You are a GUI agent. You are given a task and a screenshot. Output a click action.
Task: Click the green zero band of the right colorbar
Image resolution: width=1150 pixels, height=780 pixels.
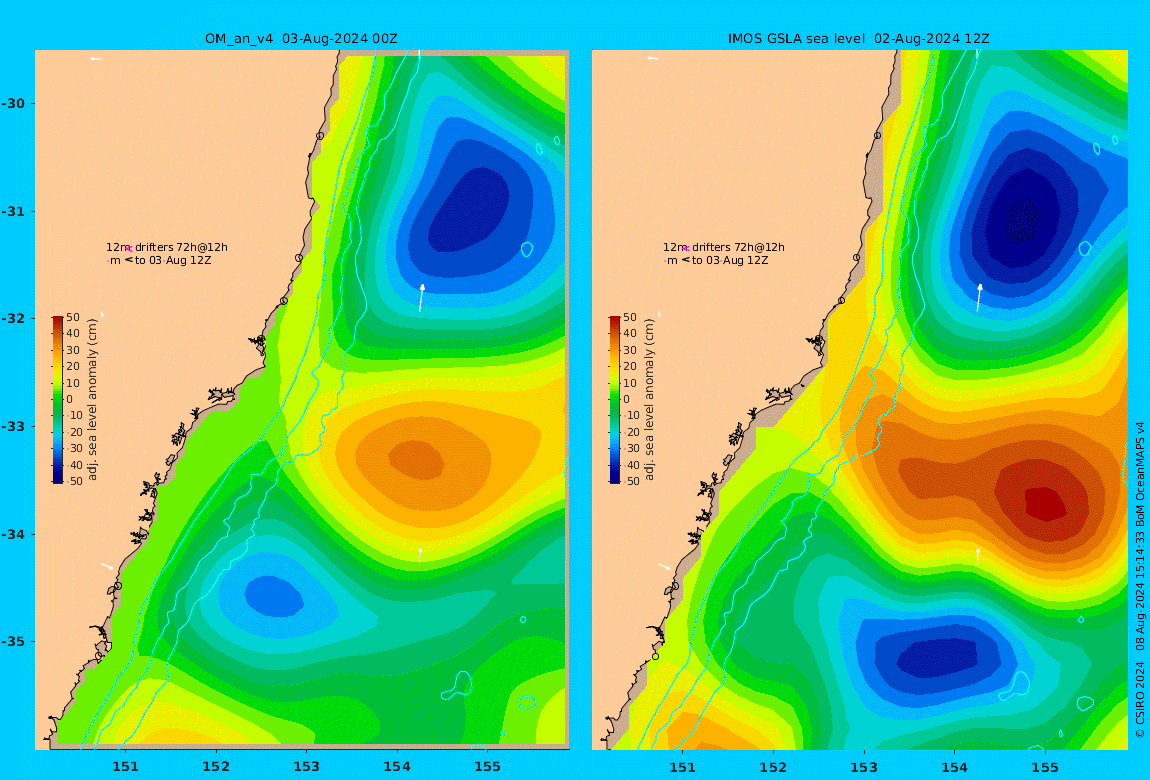(x=615, y=400)
